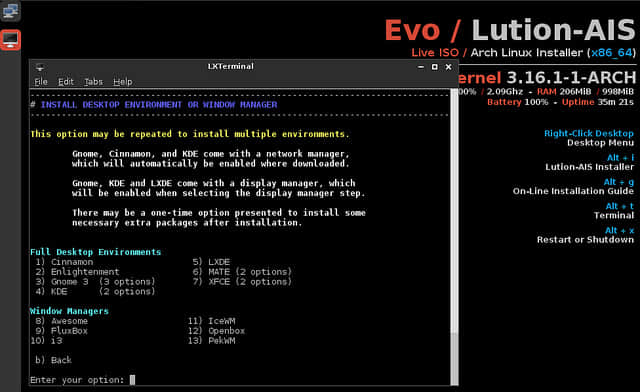Open the Edit menu

66,82
